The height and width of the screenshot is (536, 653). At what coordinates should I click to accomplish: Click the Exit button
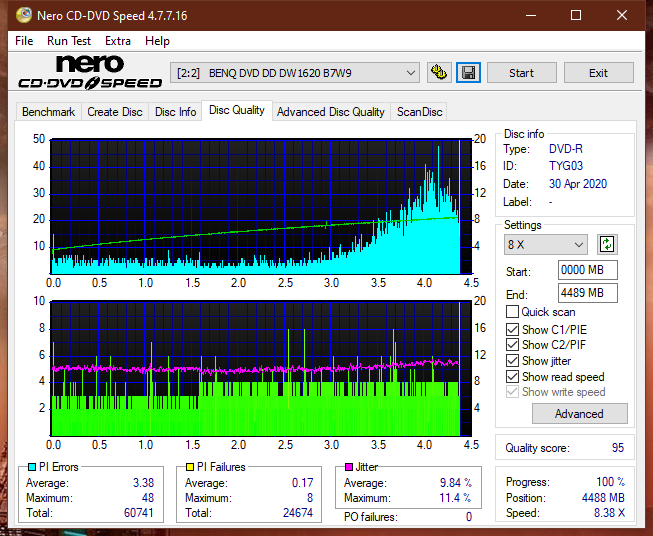tap(598, 73)
